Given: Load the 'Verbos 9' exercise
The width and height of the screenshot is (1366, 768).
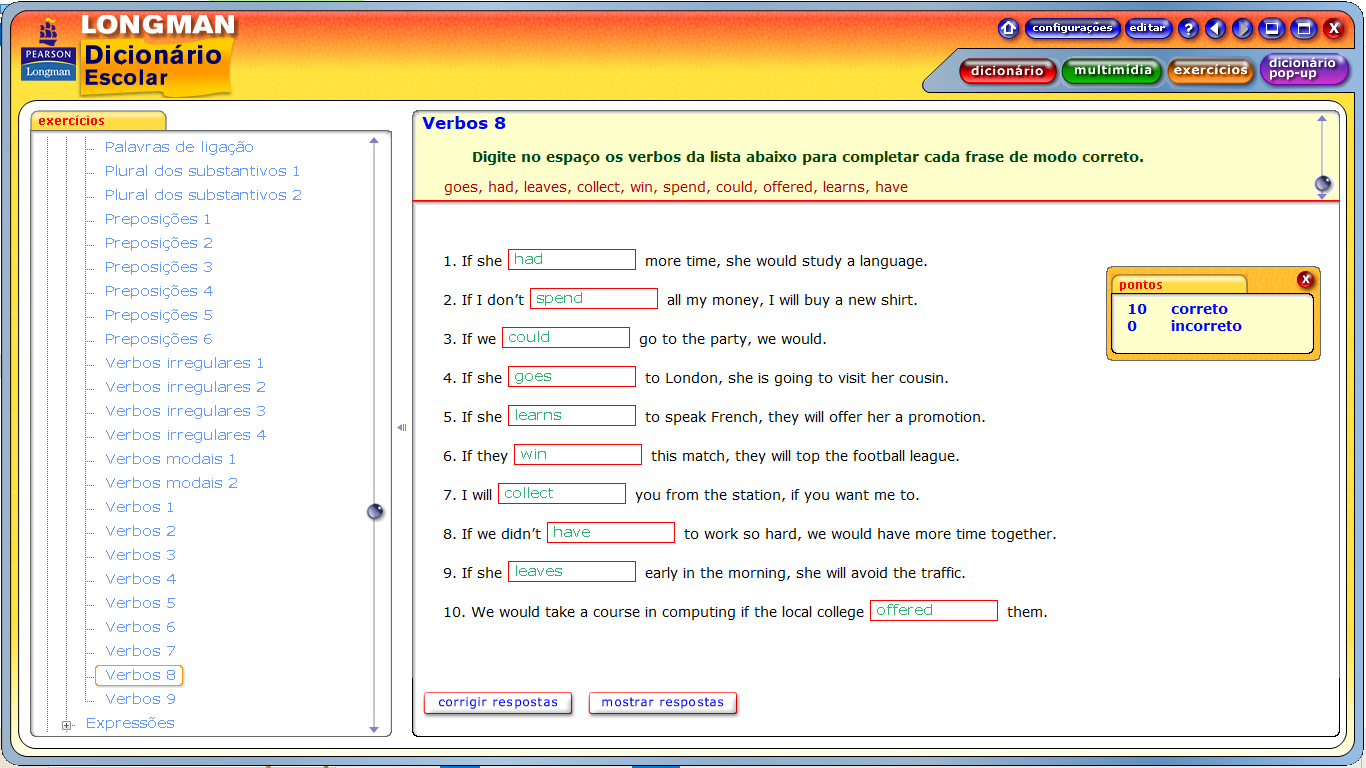Looking at the screenshot, I should click(x=140, y=699).
